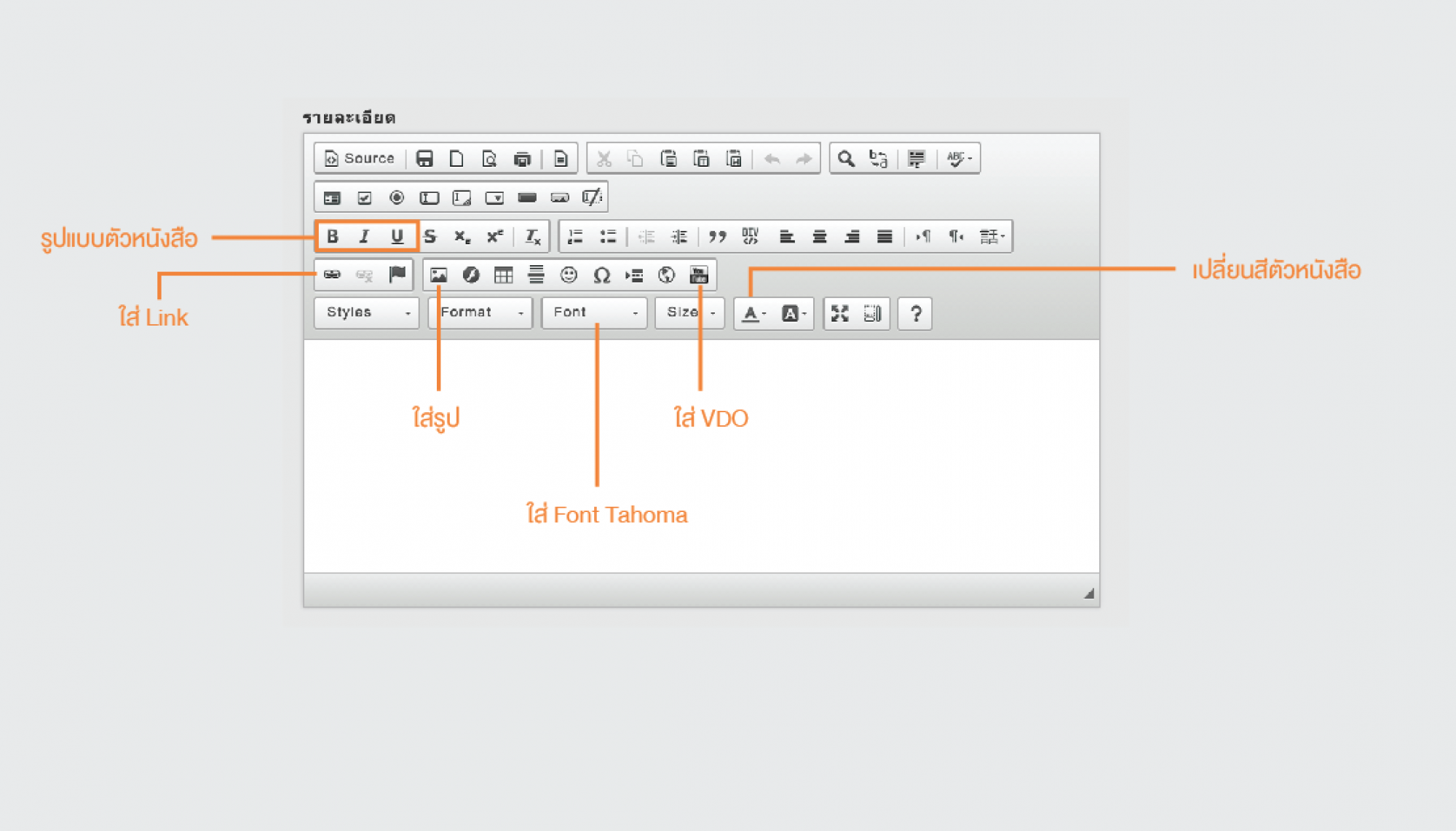Click the Source view button
The image size is (1456, 831).
pyautogui.click(x=360, y=158)
